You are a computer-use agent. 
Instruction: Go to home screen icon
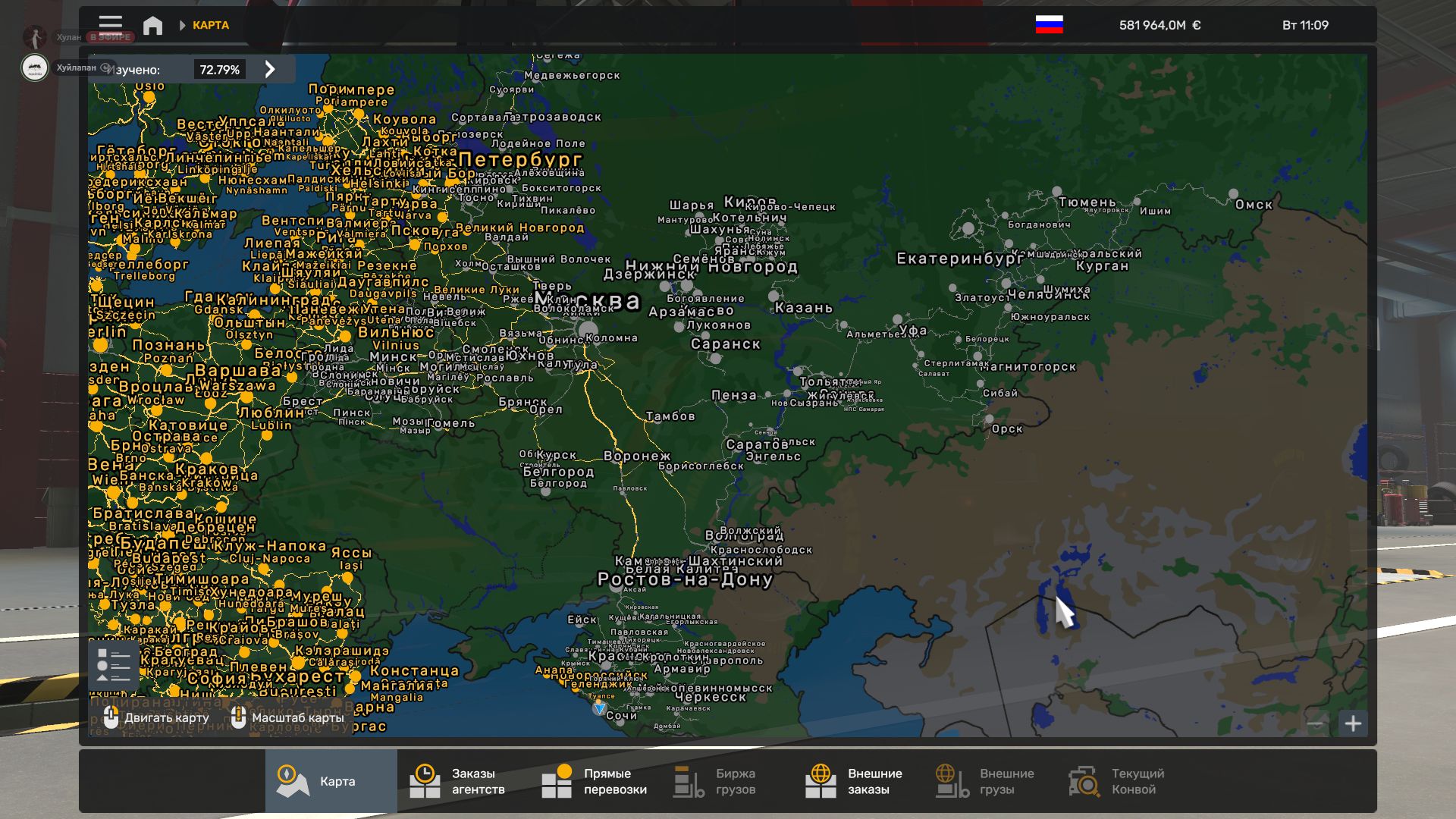click(x=152, y=25)
